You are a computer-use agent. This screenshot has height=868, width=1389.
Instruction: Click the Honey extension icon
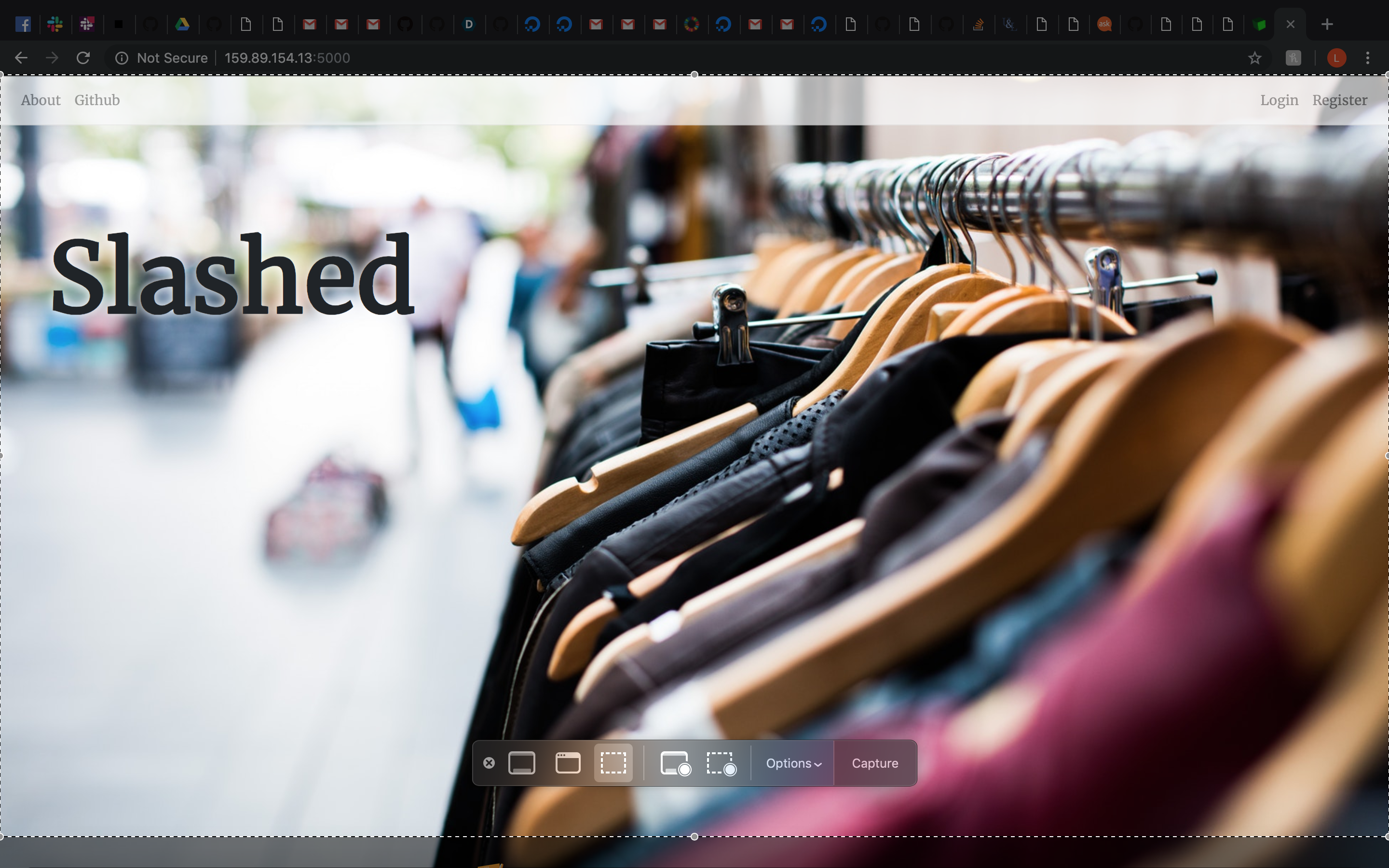[x=1293, y=58]
